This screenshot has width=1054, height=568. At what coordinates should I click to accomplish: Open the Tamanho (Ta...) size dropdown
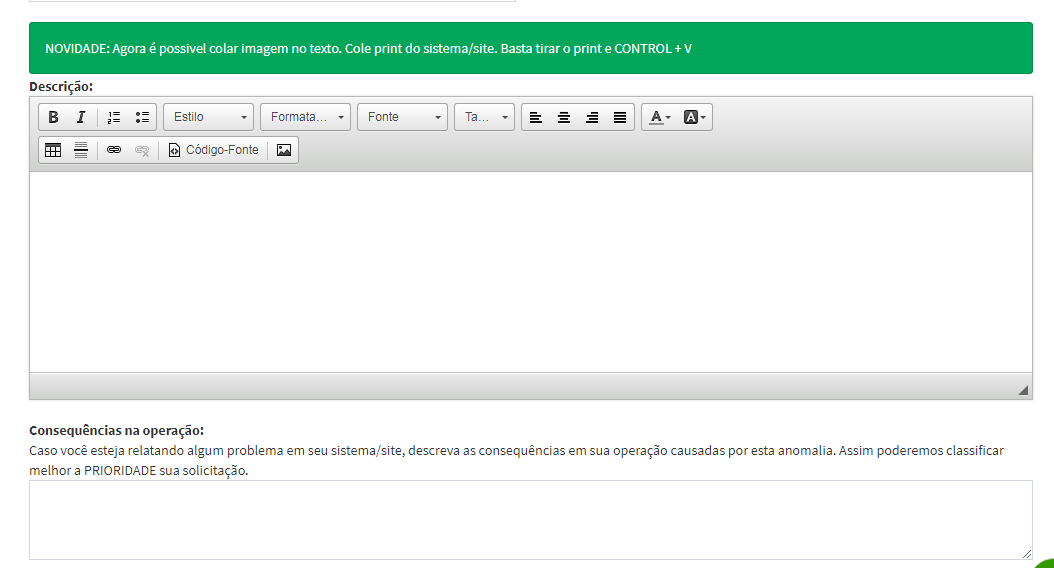(484, 117)
